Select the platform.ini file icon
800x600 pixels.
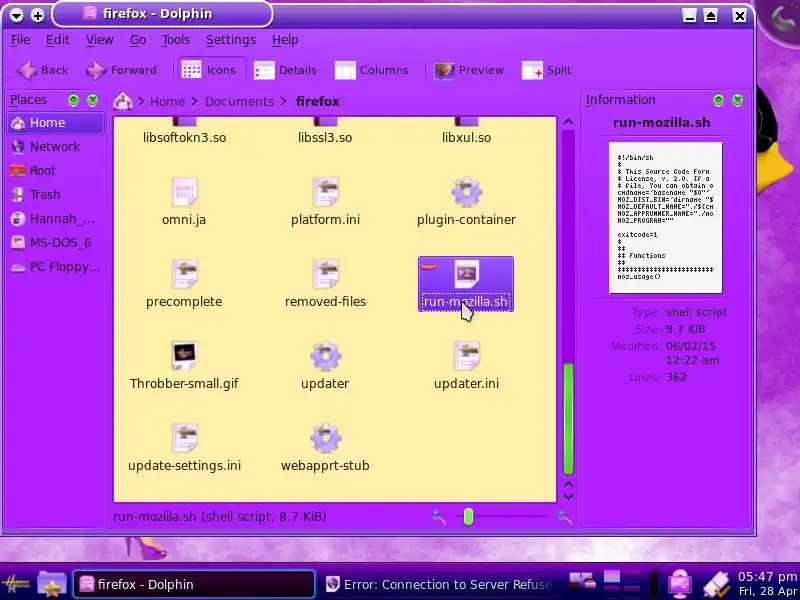click(326, 192)
